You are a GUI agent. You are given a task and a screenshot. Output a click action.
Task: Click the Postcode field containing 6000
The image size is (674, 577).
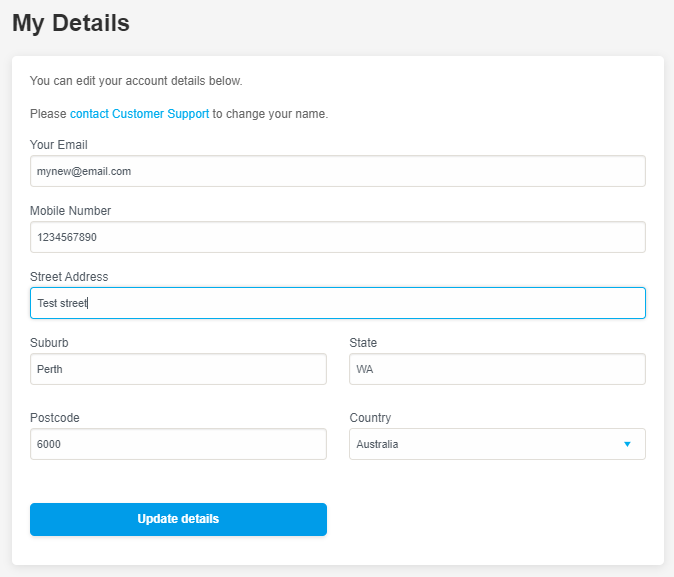[178, 444]
